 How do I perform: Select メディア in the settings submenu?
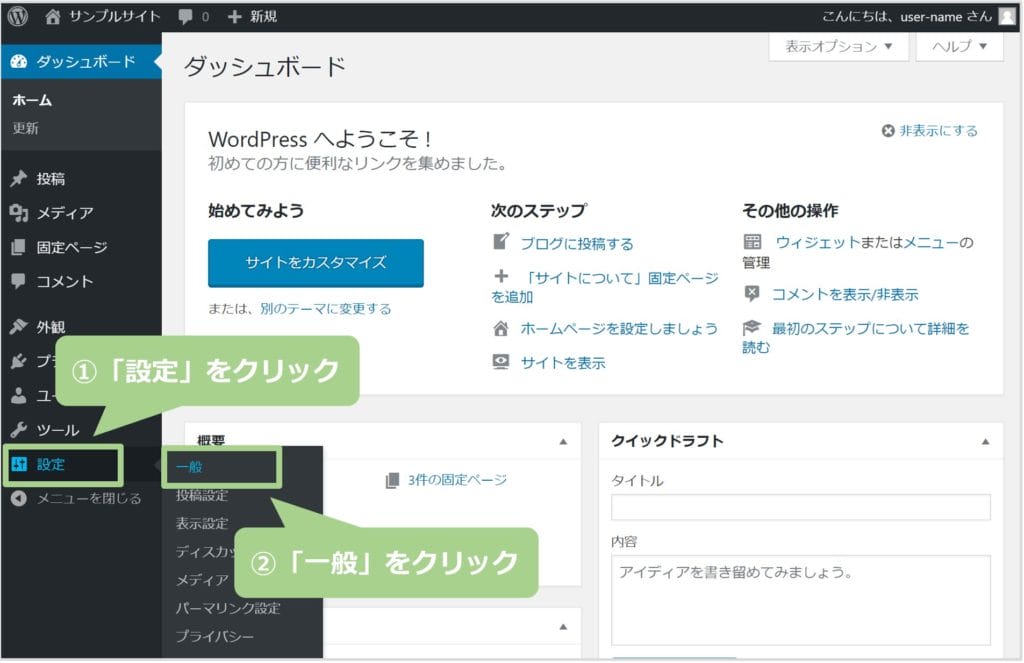click(x=202, y=580)
